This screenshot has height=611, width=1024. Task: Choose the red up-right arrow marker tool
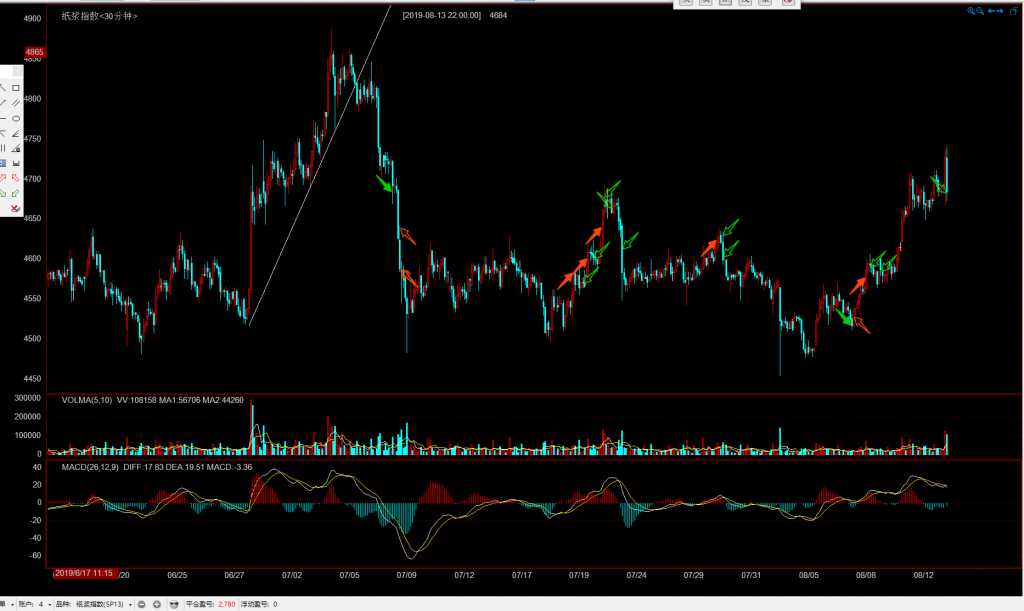pyautogui.click(x=3, y=177)
